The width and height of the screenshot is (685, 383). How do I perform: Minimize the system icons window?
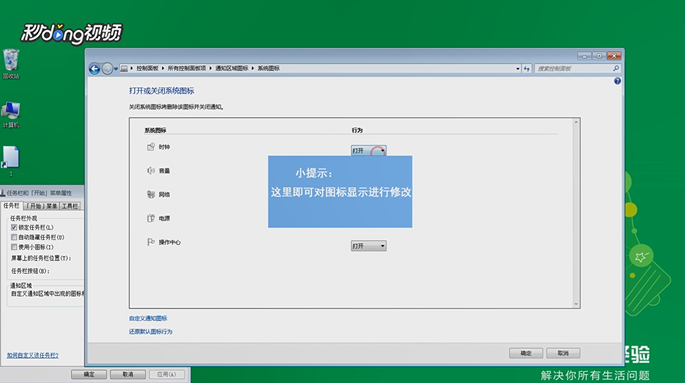[584, 56]
